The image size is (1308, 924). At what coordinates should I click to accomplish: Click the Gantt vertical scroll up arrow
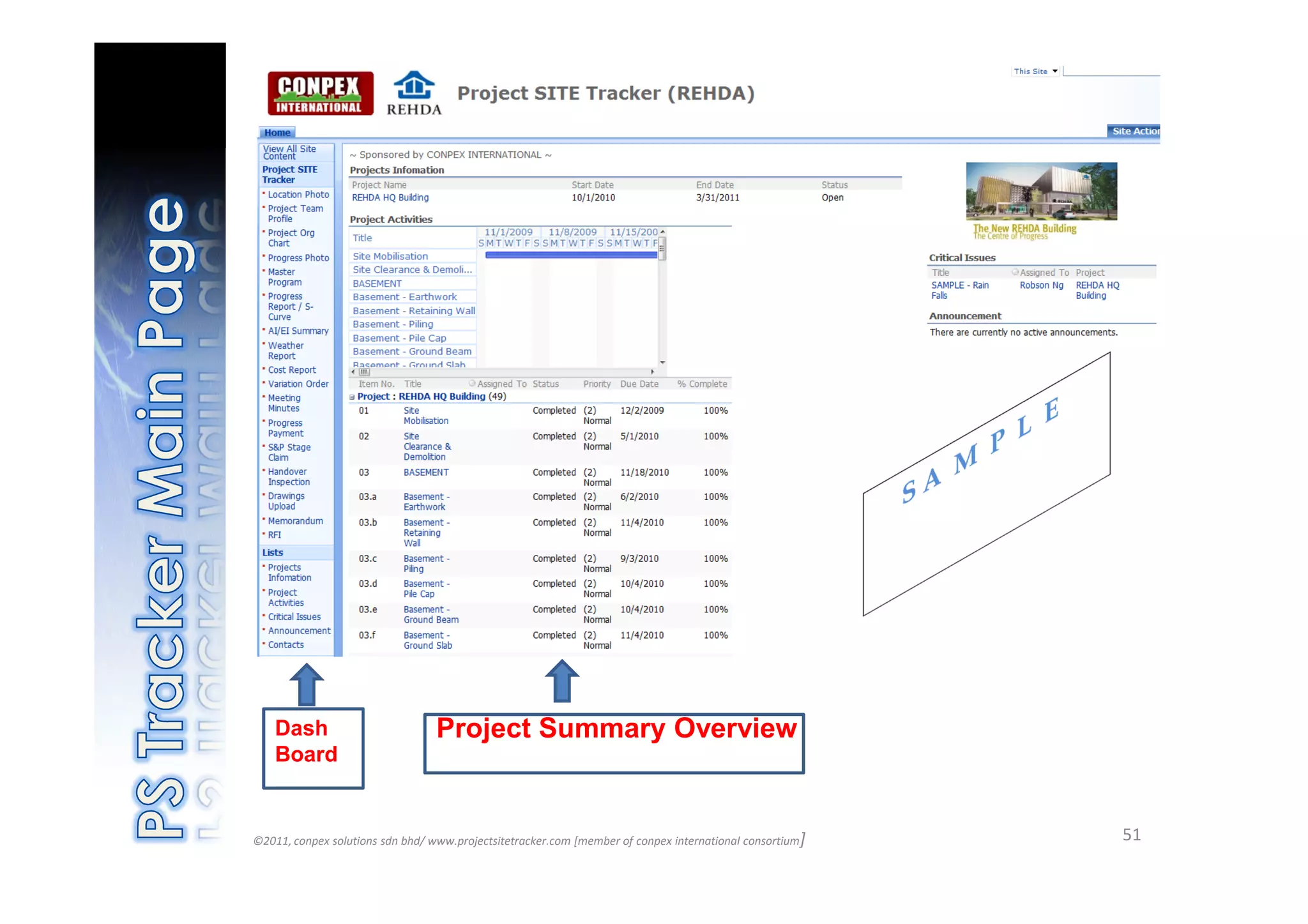662,232
